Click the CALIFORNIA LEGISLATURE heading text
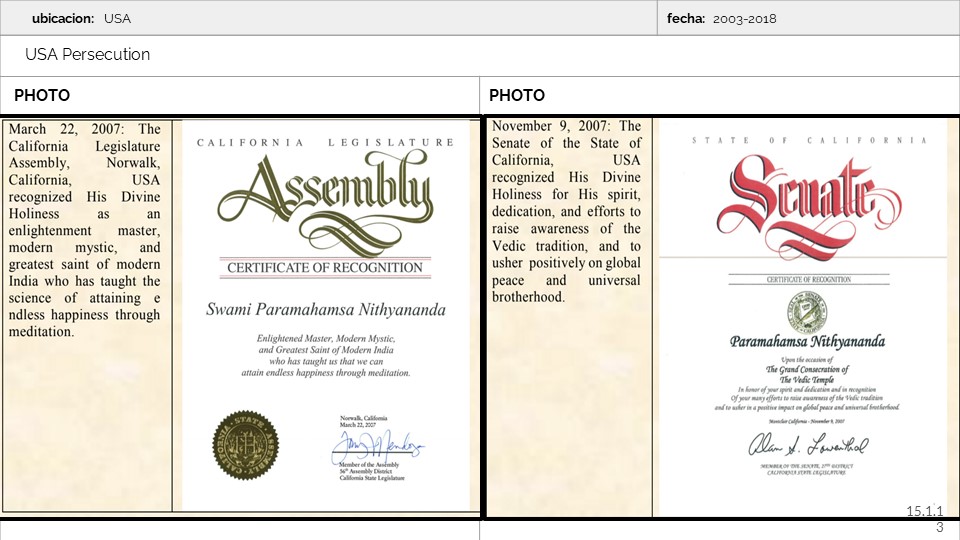This screenshot has height=540, width=960. (325, 143)
